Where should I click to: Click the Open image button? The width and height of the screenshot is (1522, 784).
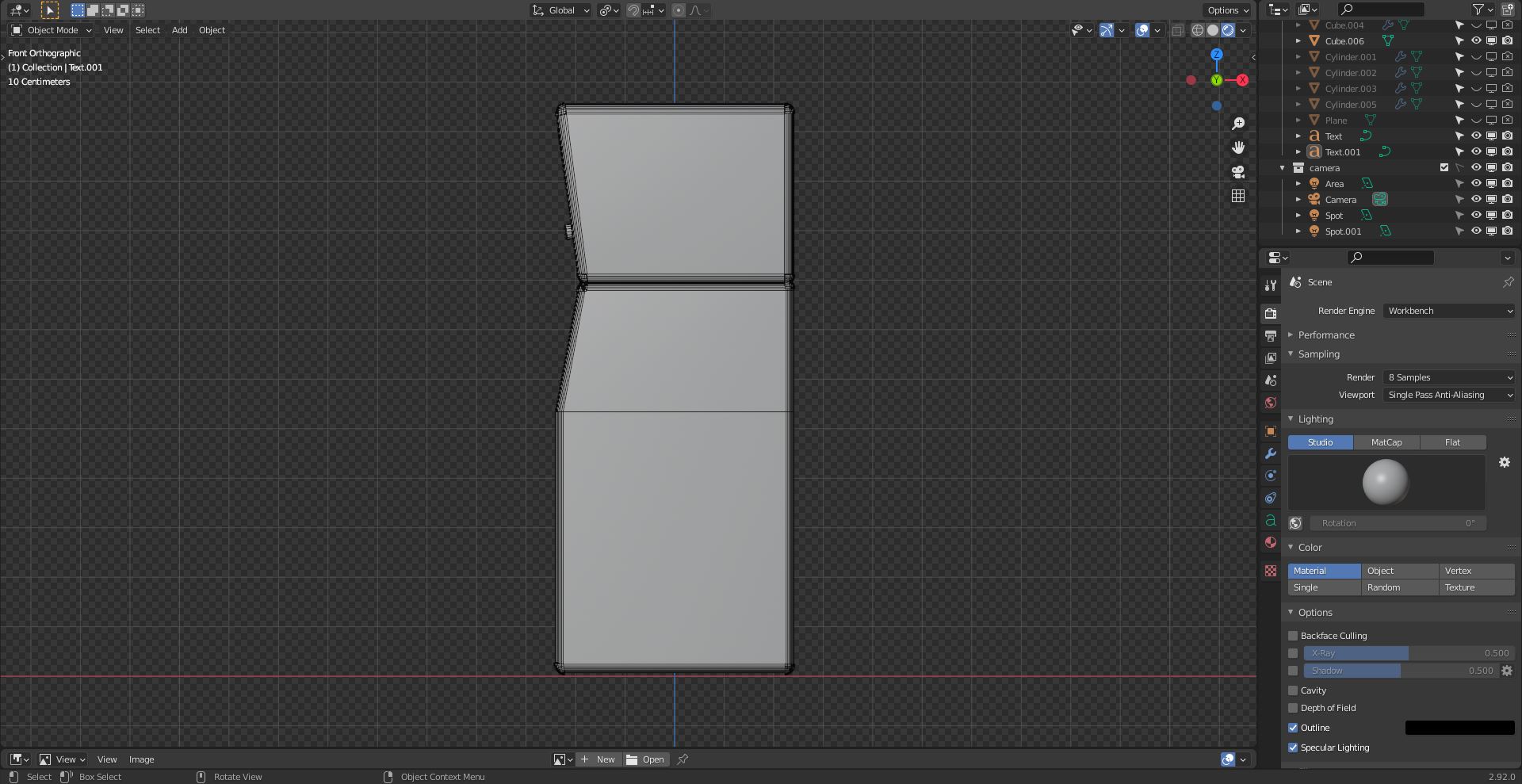pos(645,759)
